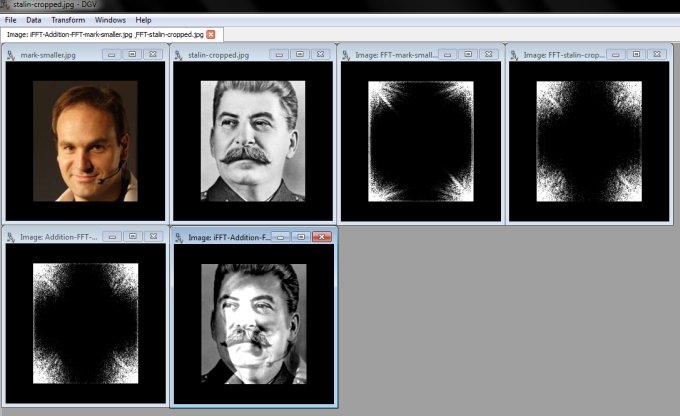Click the FFT-stalin-crop spectrum image
Viewport: 680px width, 416px height.
click(x=589, y=141)
